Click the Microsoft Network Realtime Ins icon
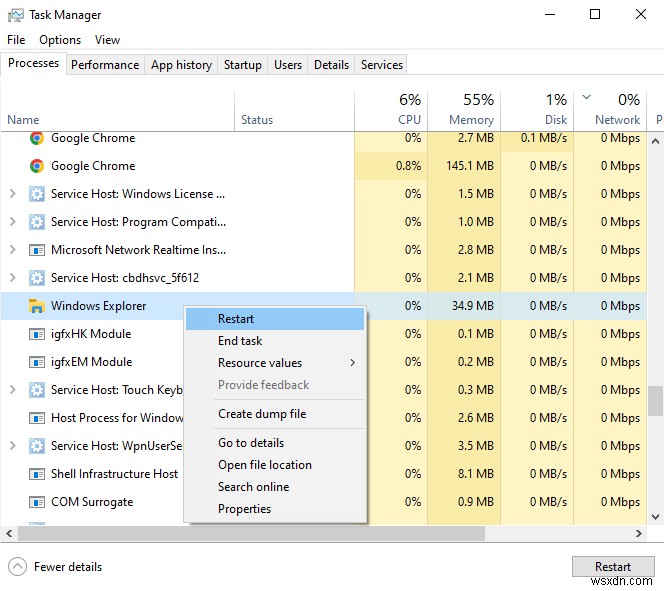Screen dimensions: 664x591 tap(37, 250)
